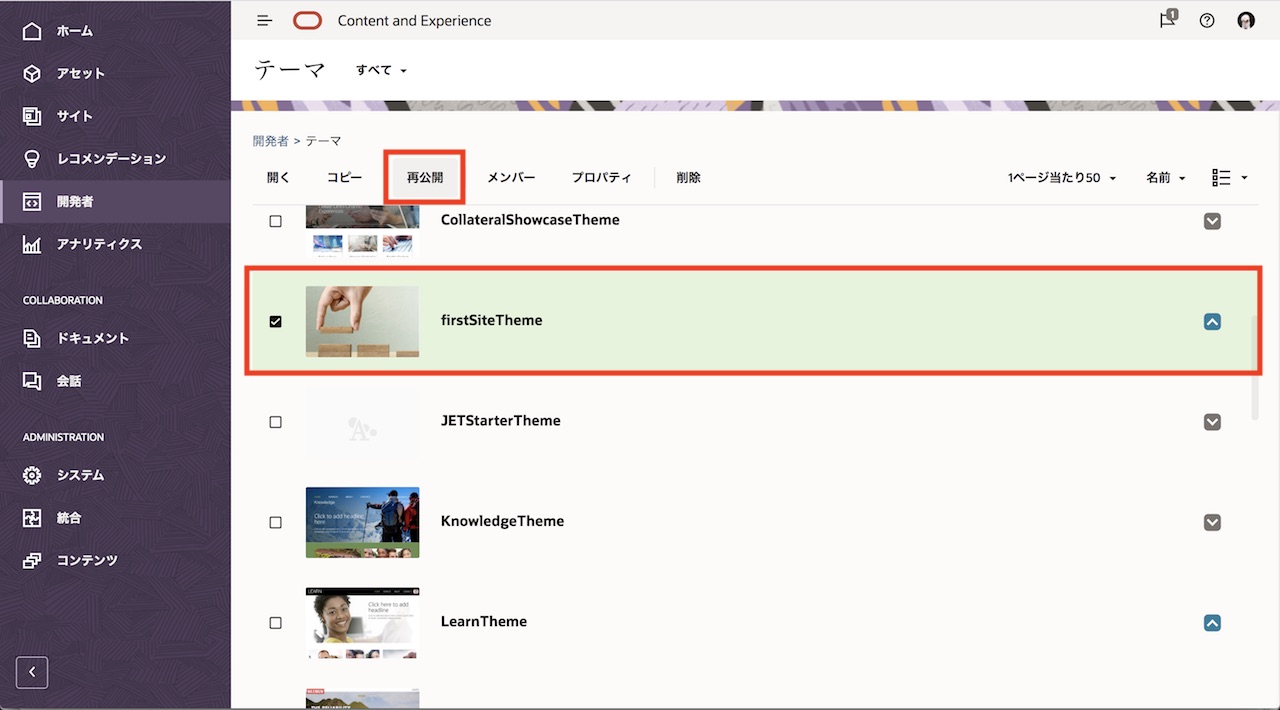Image resolution: width=1280 pixels, height=710 pixels.
Task: Select the JETStarterTheme checkbox
Action: (276, 422)
